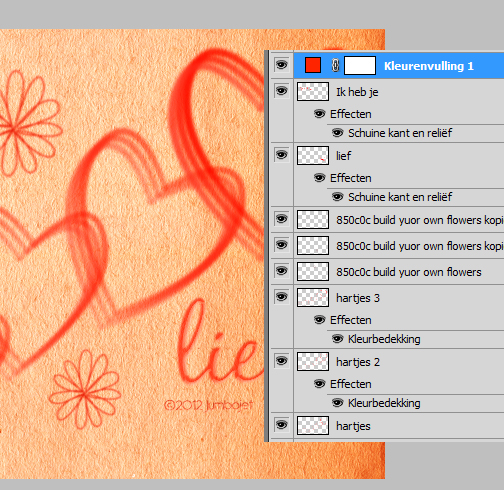
Task: Select Kleurbedekking text under hartjes 2
Action: (x=384, y=403)
